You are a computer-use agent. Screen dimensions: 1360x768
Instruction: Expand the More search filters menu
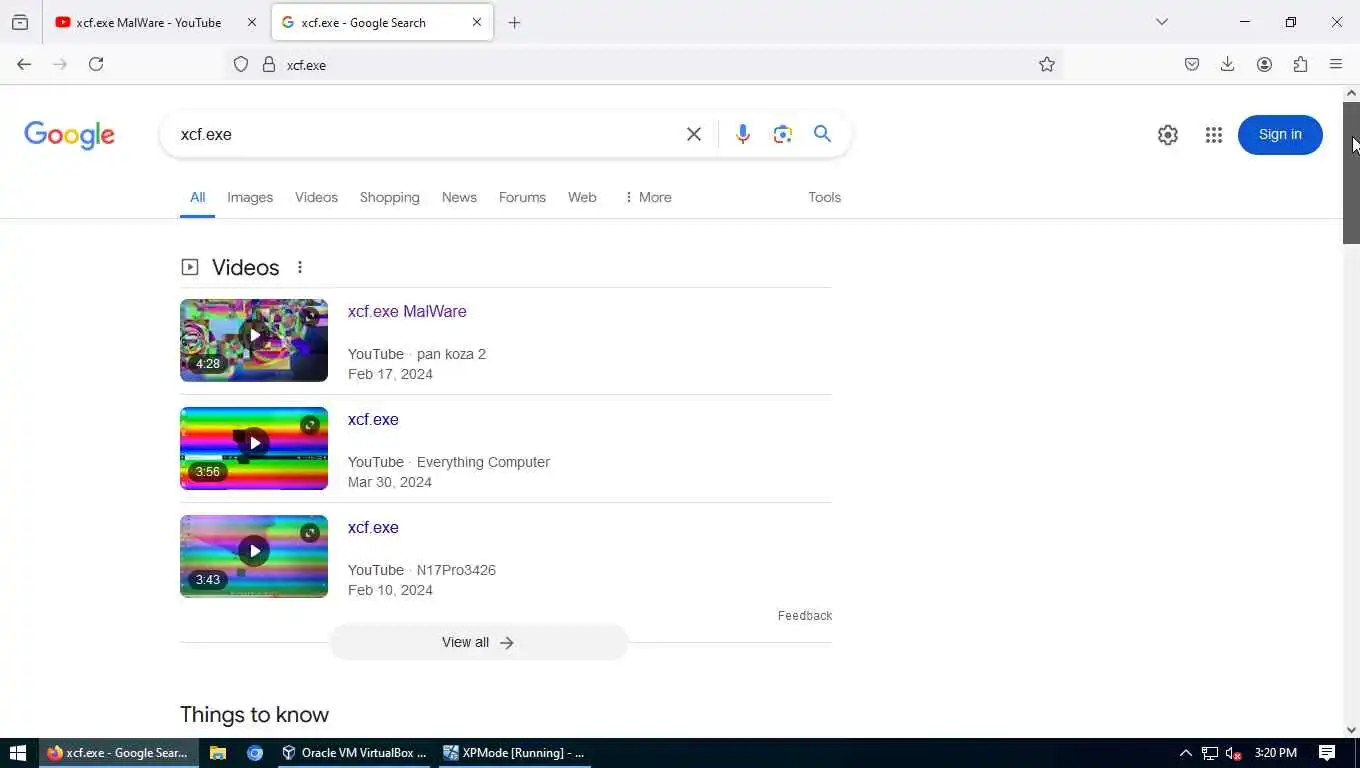(x=647, y=198)
